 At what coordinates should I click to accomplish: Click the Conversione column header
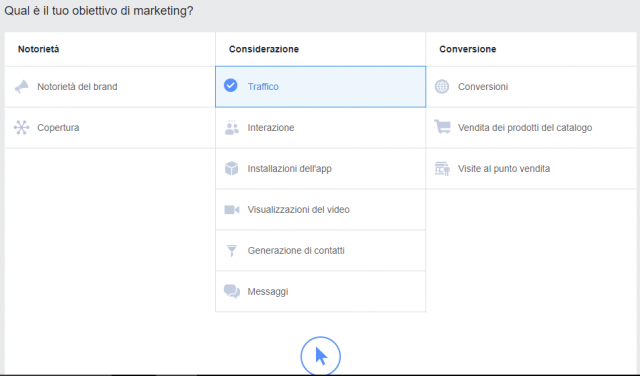(x=468, y=49)
